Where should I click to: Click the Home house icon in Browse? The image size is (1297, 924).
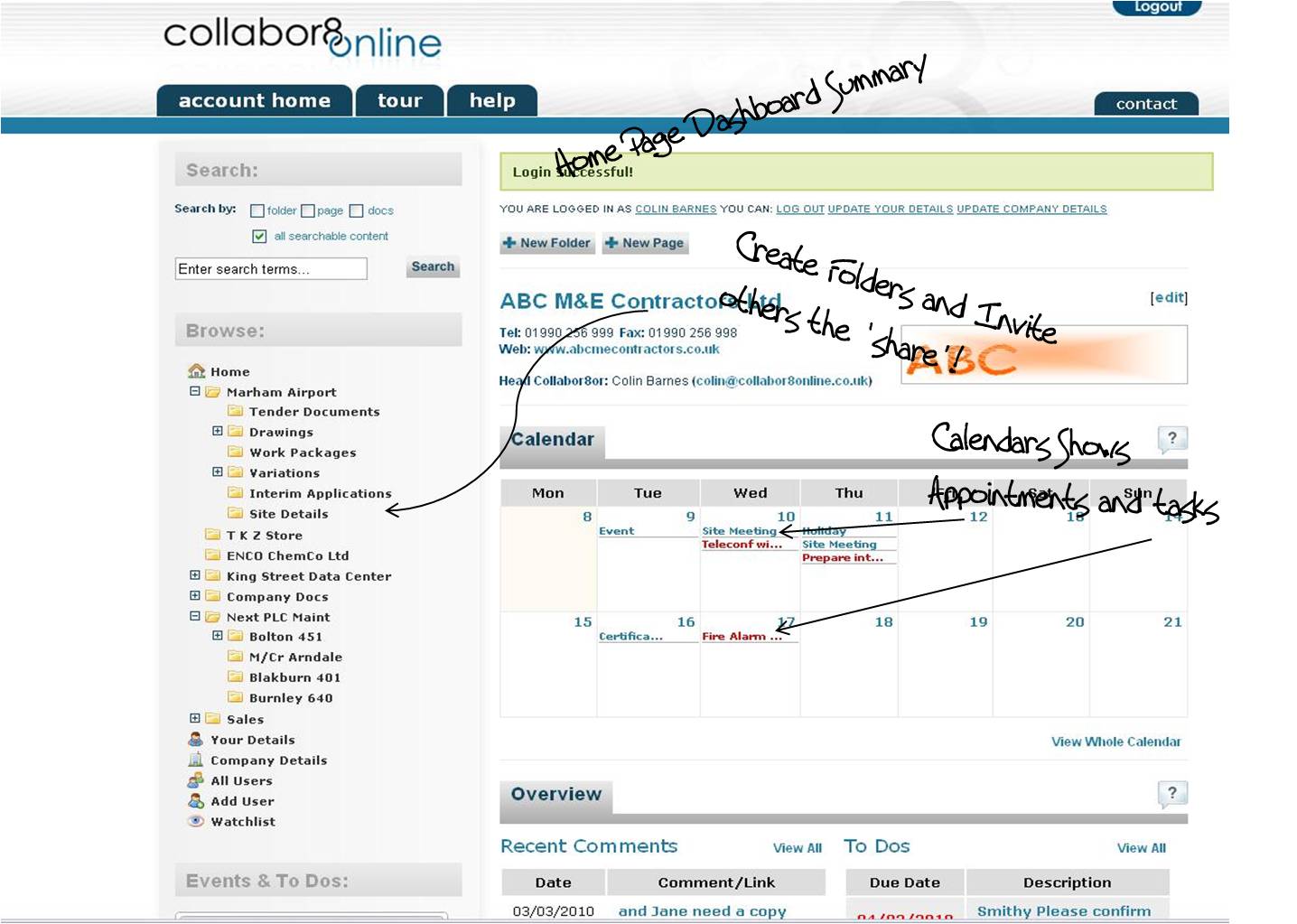pos(196,370)
